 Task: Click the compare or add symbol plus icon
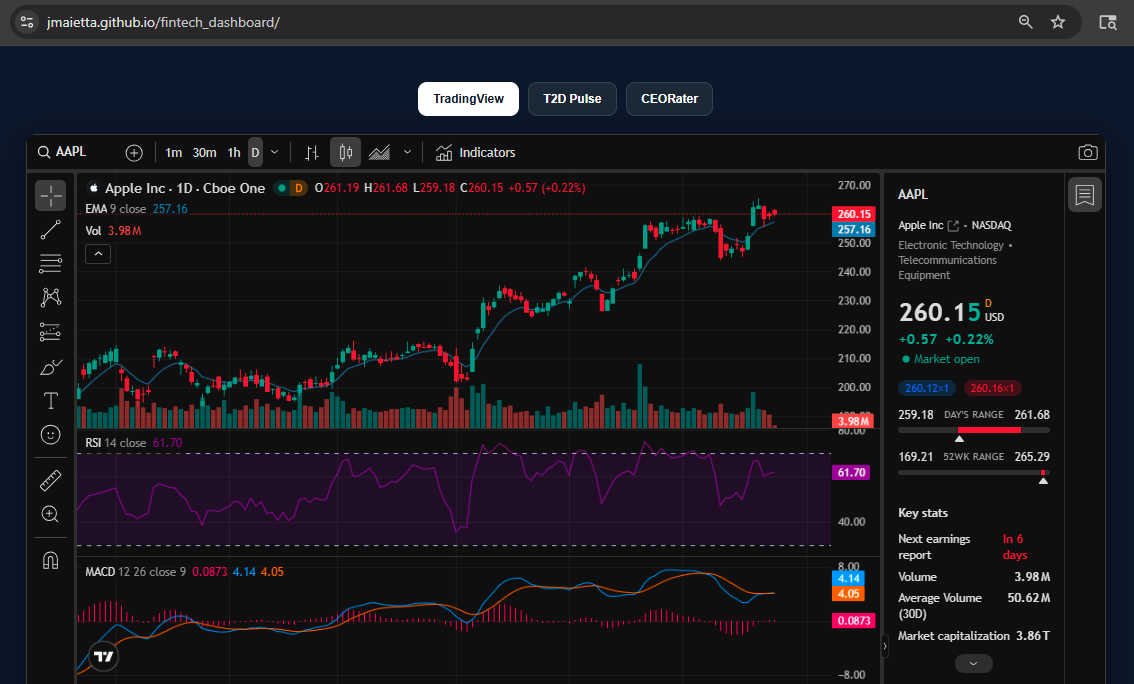tap(134, 153)
